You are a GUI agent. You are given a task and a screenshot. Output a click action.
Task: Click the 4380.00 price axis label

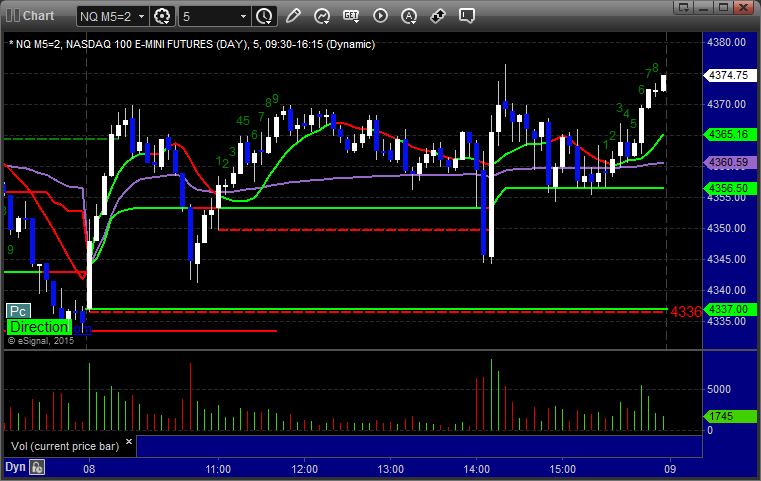(727, 42)
